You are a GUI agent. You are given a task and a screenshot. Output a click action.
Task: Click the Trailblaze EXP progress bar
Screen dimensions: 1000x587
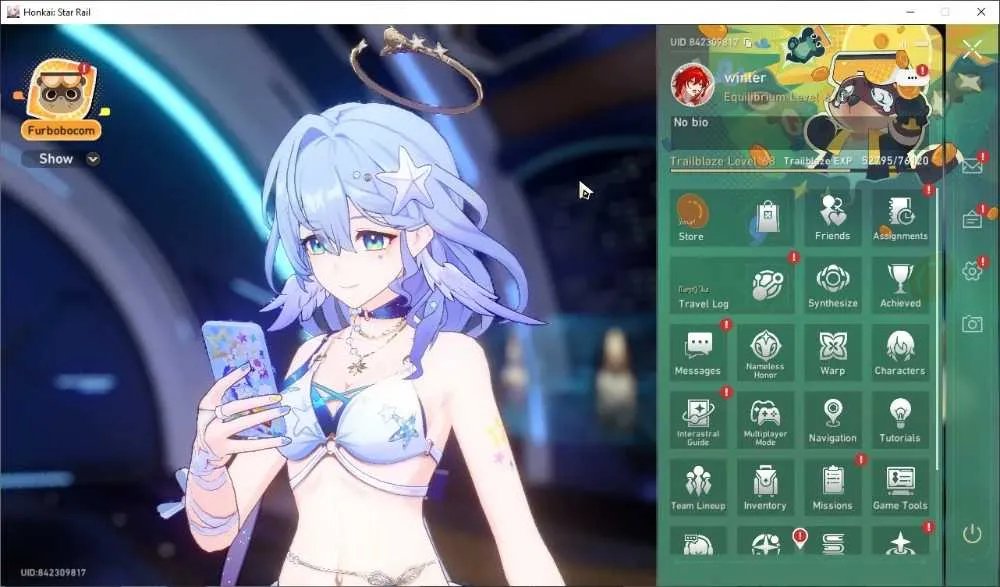click(x=798, y=170)
